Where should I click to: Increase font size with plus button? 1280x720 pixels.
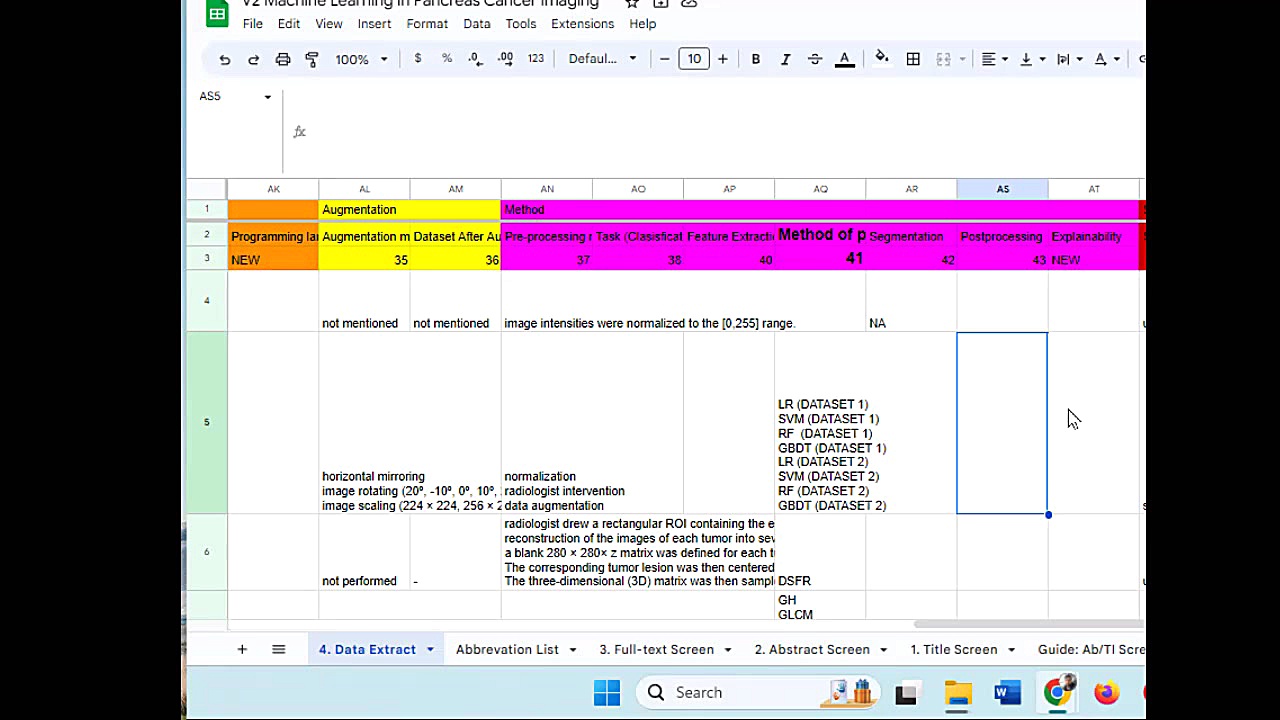(x=723, y=59)
